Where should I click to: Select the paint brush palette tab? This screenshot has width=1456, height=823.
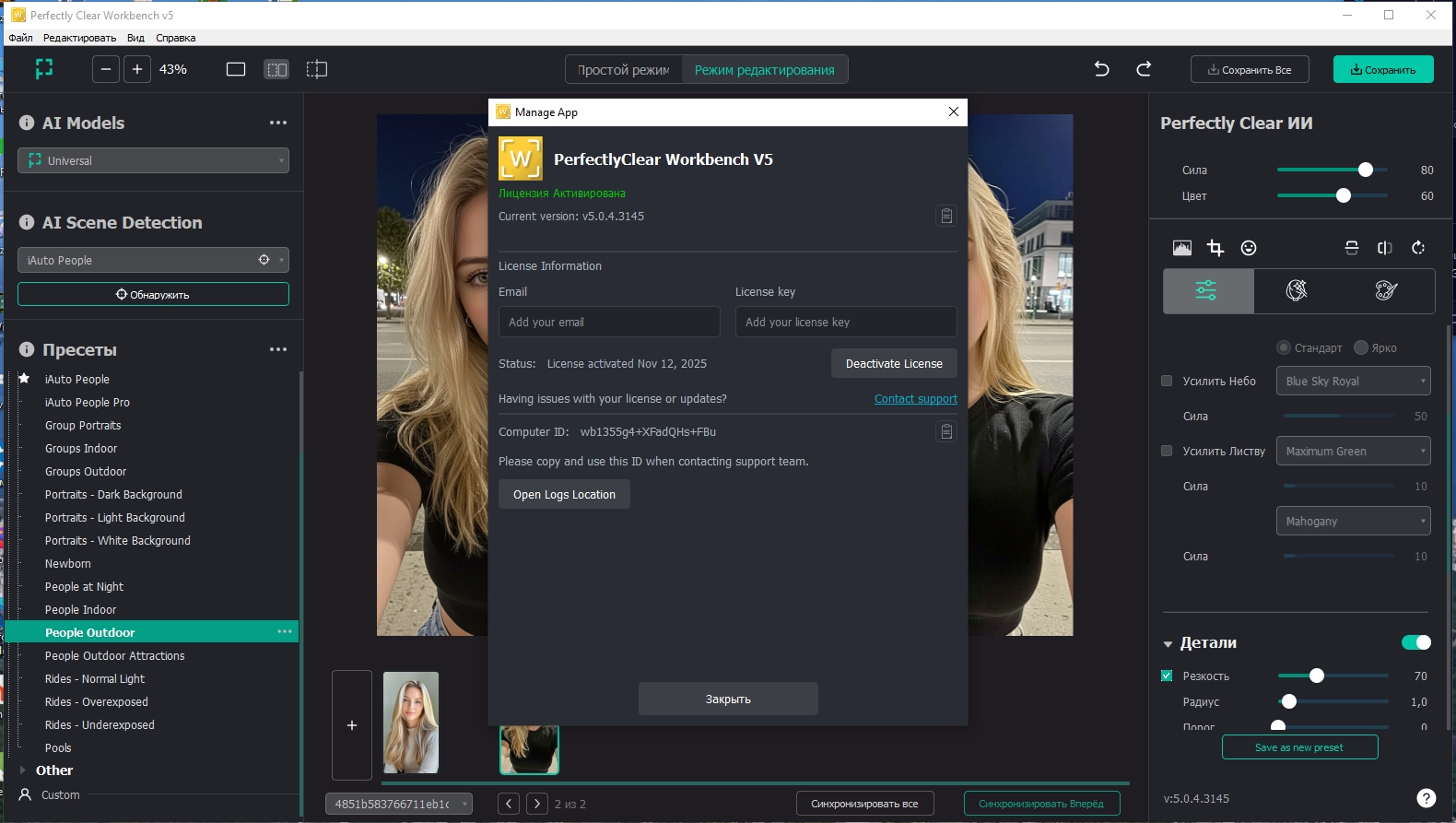(1386, 290)
